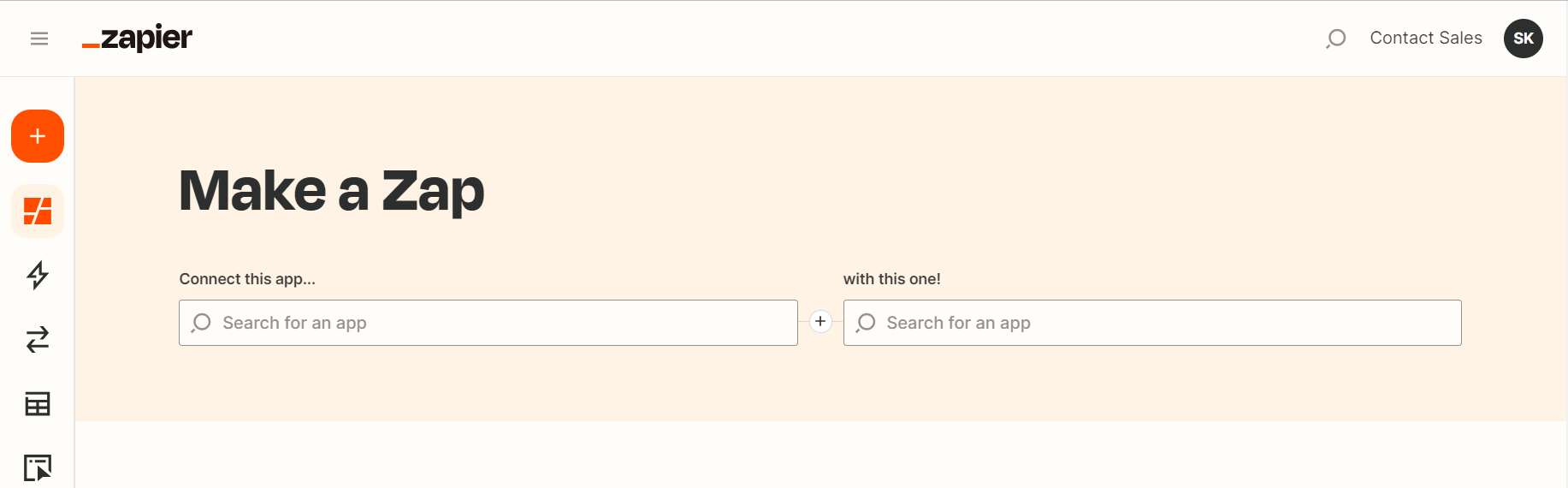Open the hamburger navigation menu
The height and width of the screenshot is (488, 1568).
click(x=39, y=39)
